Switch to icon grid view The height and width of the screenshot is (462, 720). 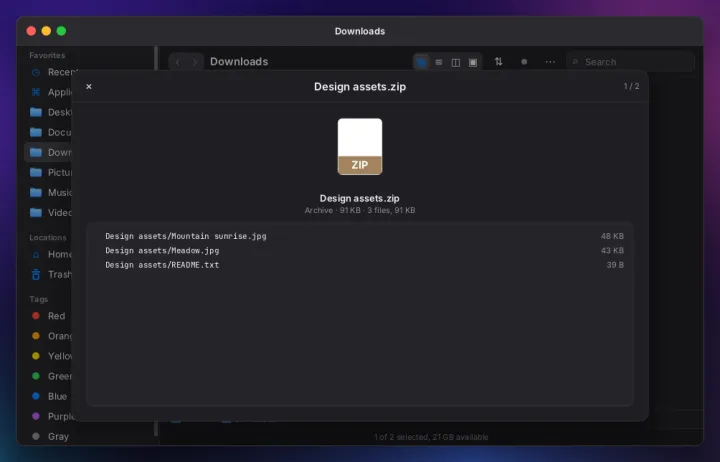click(x=421, y=62)
